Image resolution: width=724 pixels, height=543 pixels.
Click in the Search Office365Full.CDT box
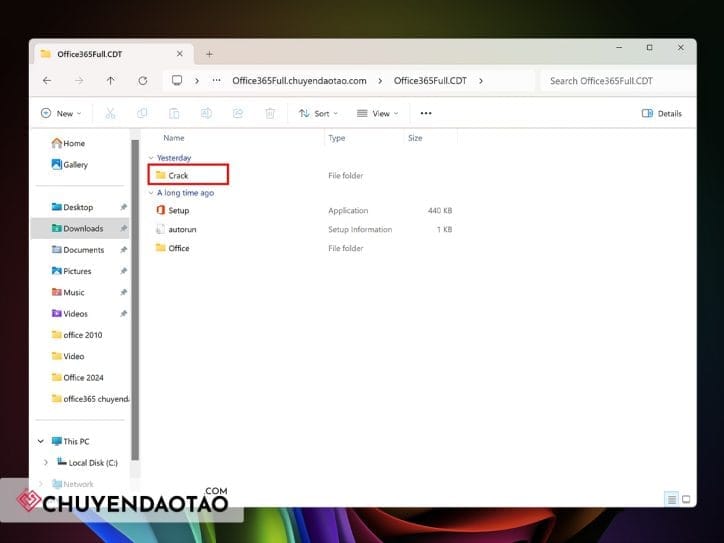pyautogui.click(x=618, y=81)
